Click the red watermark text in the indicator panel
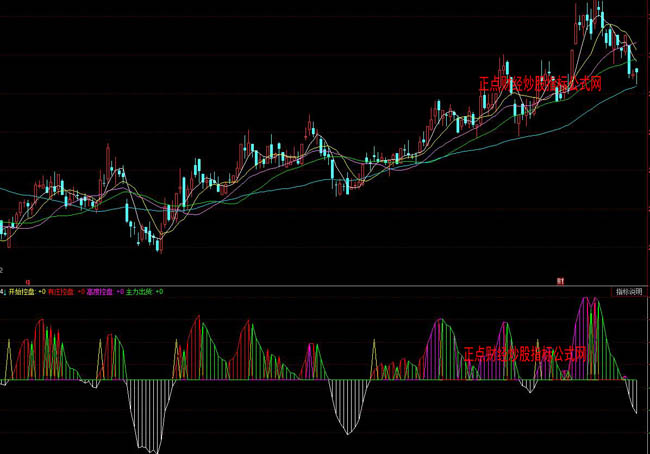This screenshot has width=650, height=454. (524, 354)
